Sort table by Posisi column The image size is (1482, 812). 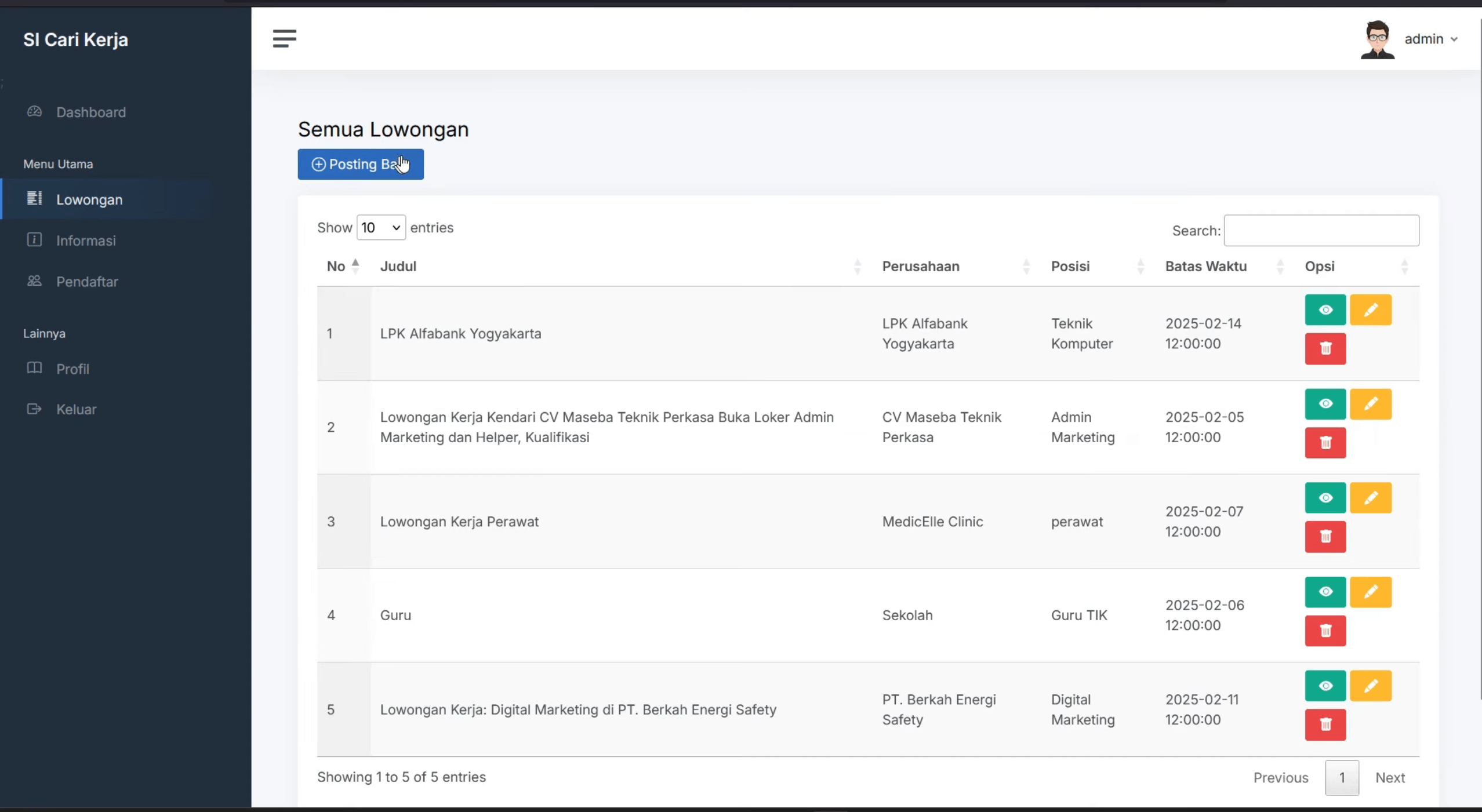point(1098,267)
